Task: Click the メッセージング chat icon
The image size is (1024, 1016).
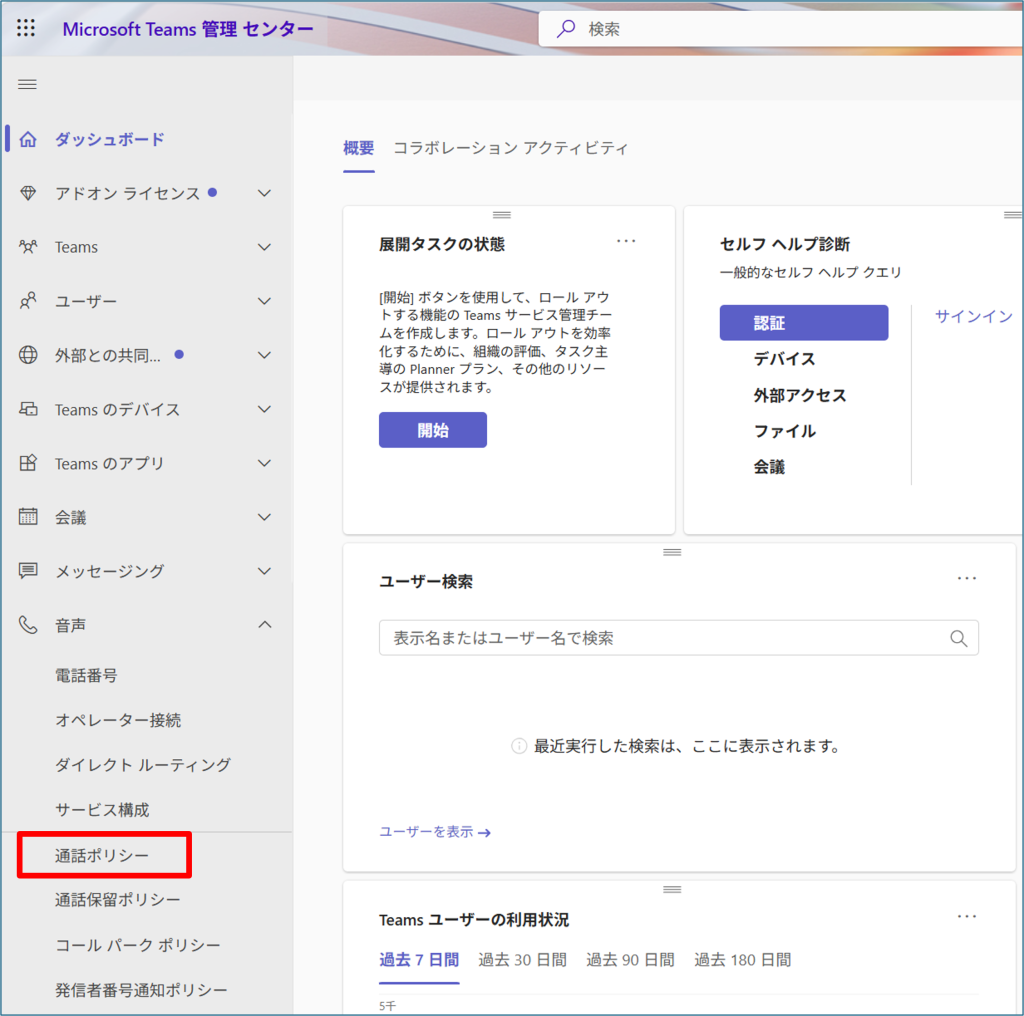Action: (28, 571)
